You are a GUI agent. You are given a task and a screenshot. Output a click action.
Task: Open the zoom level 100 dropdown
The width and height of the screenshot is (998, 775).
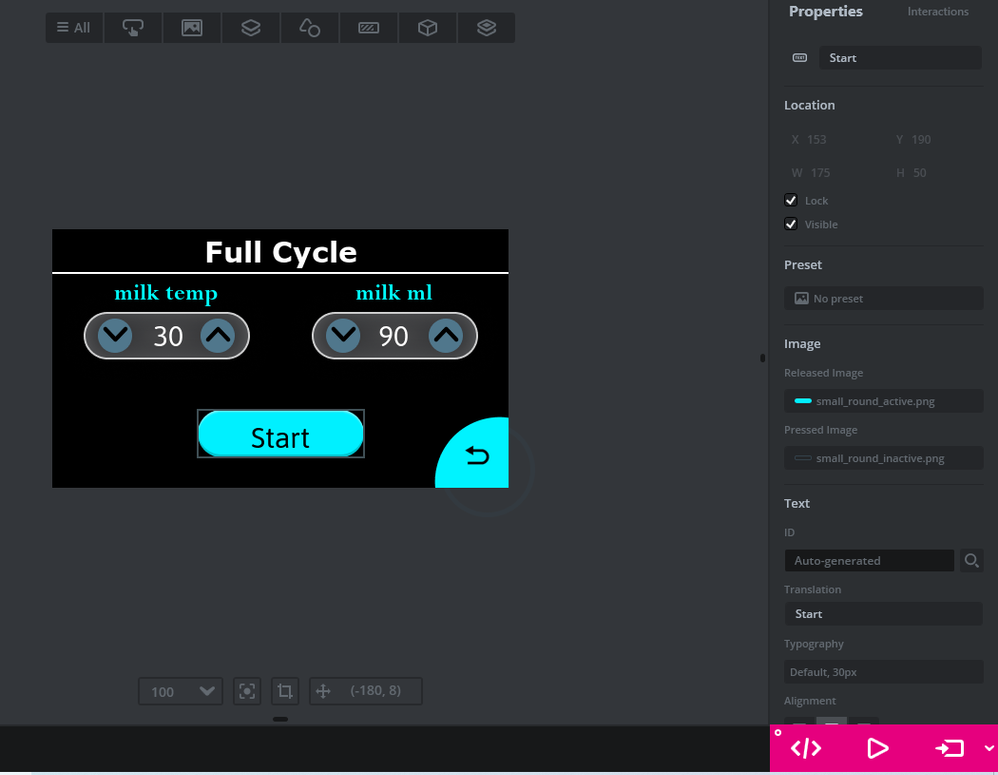[x=180, y=692]
